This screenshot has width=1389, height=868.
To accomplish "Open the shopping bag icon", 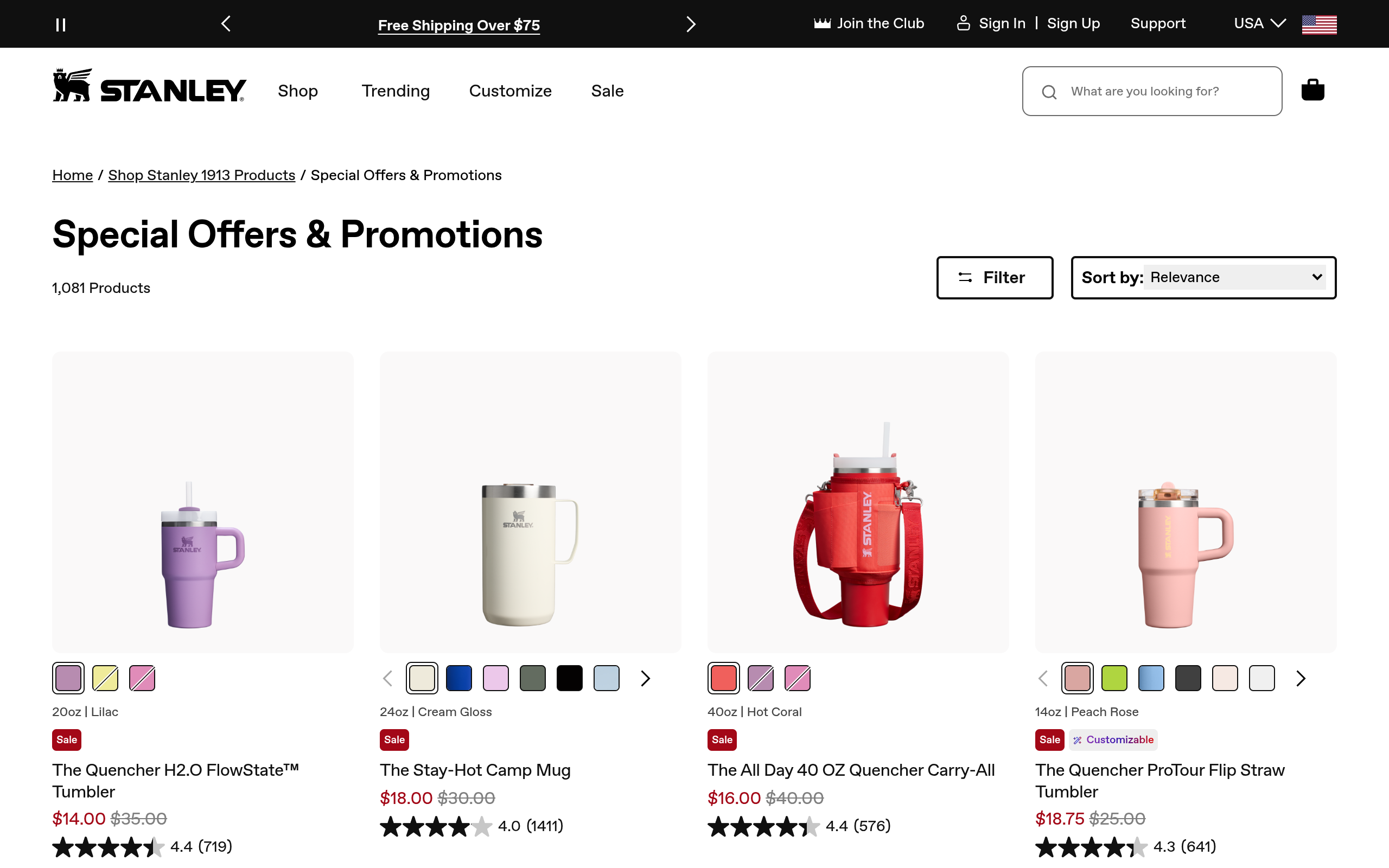I will (x=1312, y=90).
